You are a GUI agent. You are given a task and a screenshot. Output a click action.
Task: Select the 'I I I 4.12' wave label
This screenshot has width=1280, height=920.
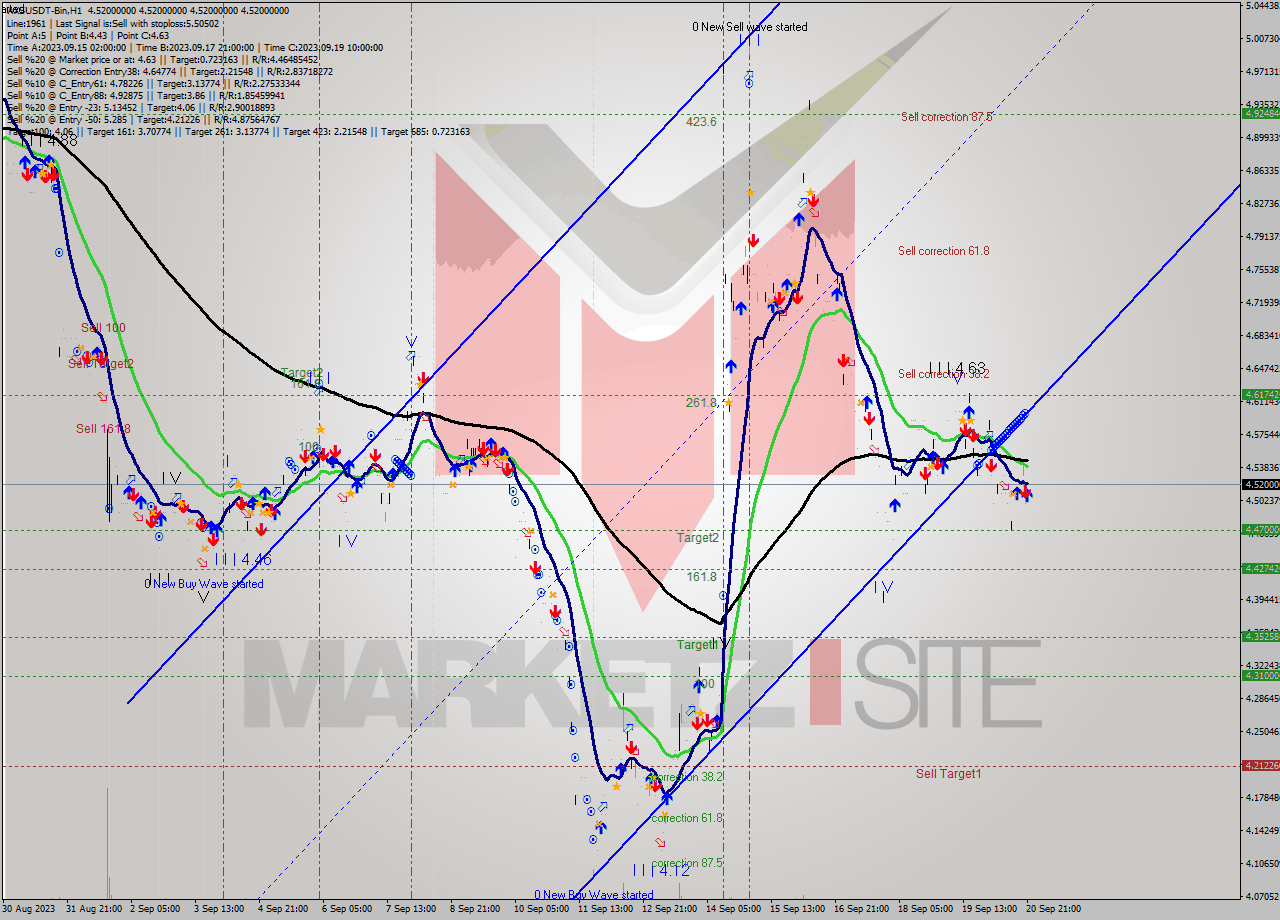660,871
